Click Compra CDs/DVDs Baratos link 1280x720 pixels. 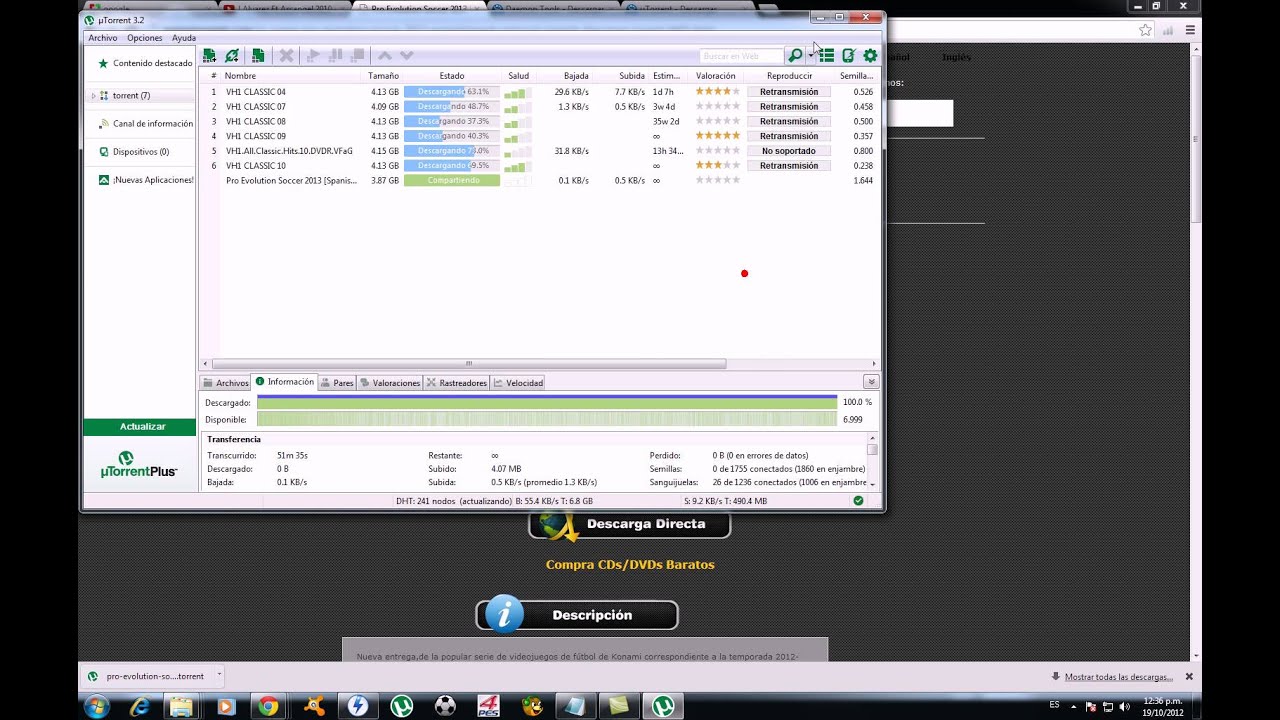tap(630, 565)
